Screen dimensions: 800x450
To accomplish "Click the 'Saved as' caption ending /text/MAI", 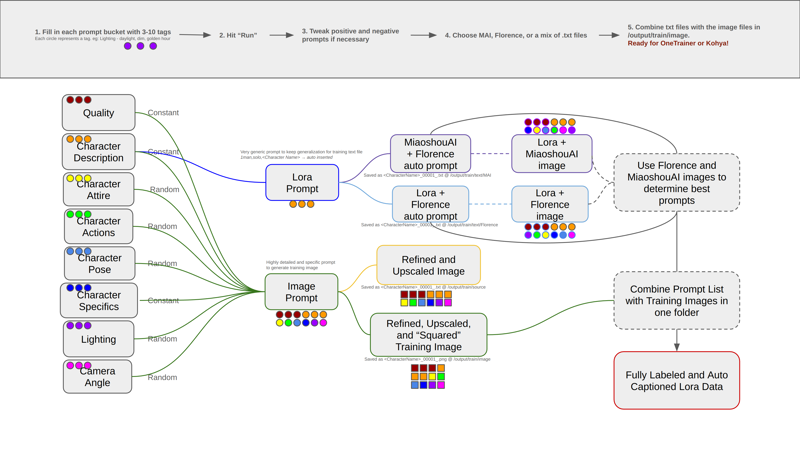I will click(x=427, y=176).
